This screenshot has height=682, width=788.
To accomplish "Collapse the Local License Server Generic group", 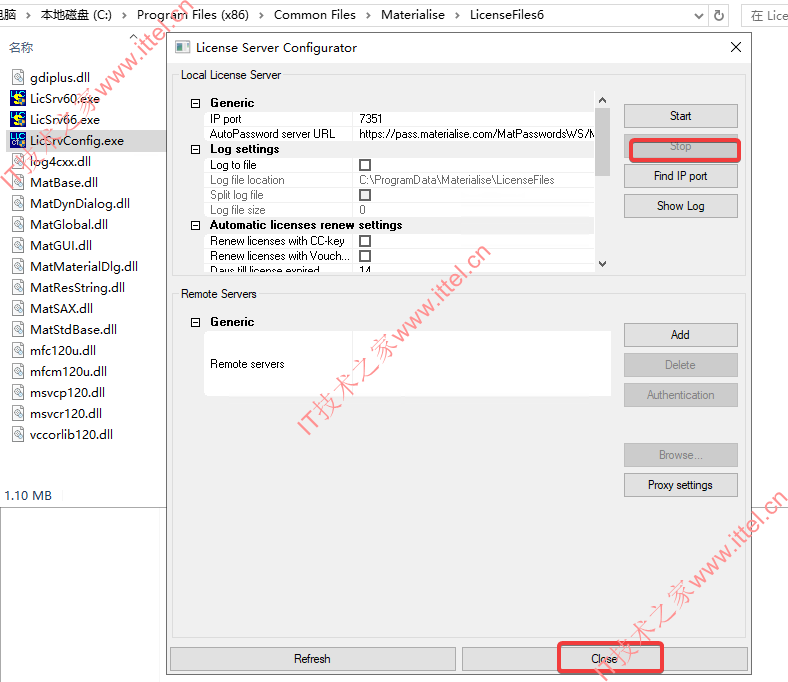I will pyautogui.click(x=195, y=103).
